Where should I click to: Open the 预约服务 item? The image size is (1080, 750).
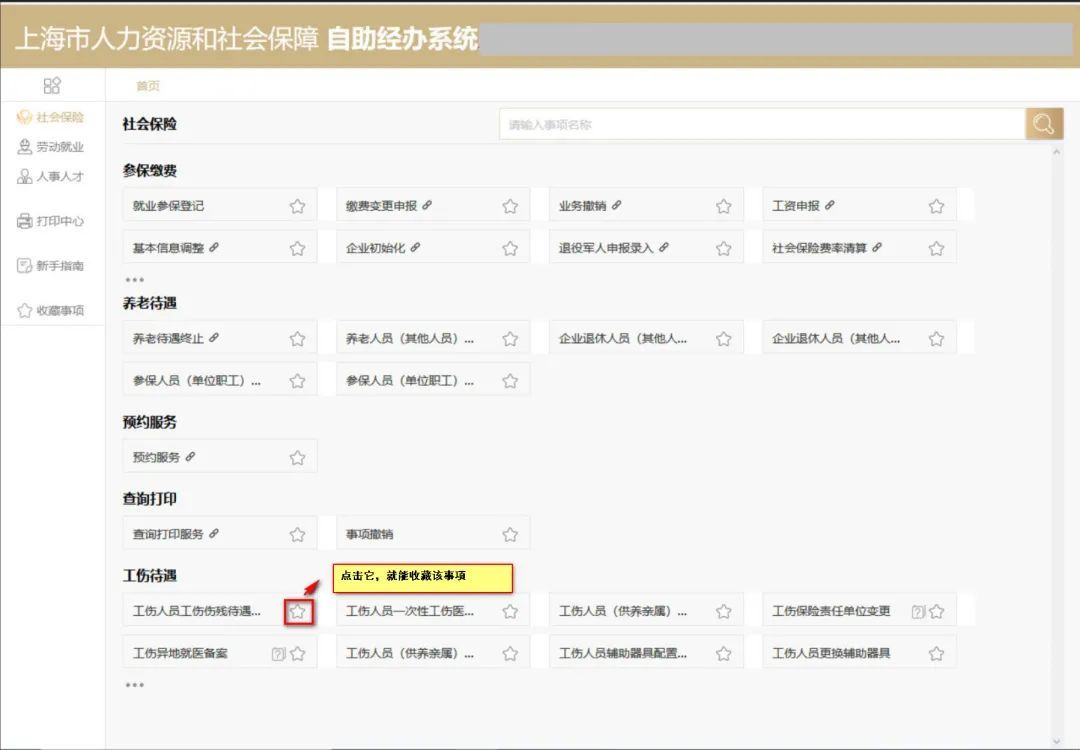click(x=220, y=457)
